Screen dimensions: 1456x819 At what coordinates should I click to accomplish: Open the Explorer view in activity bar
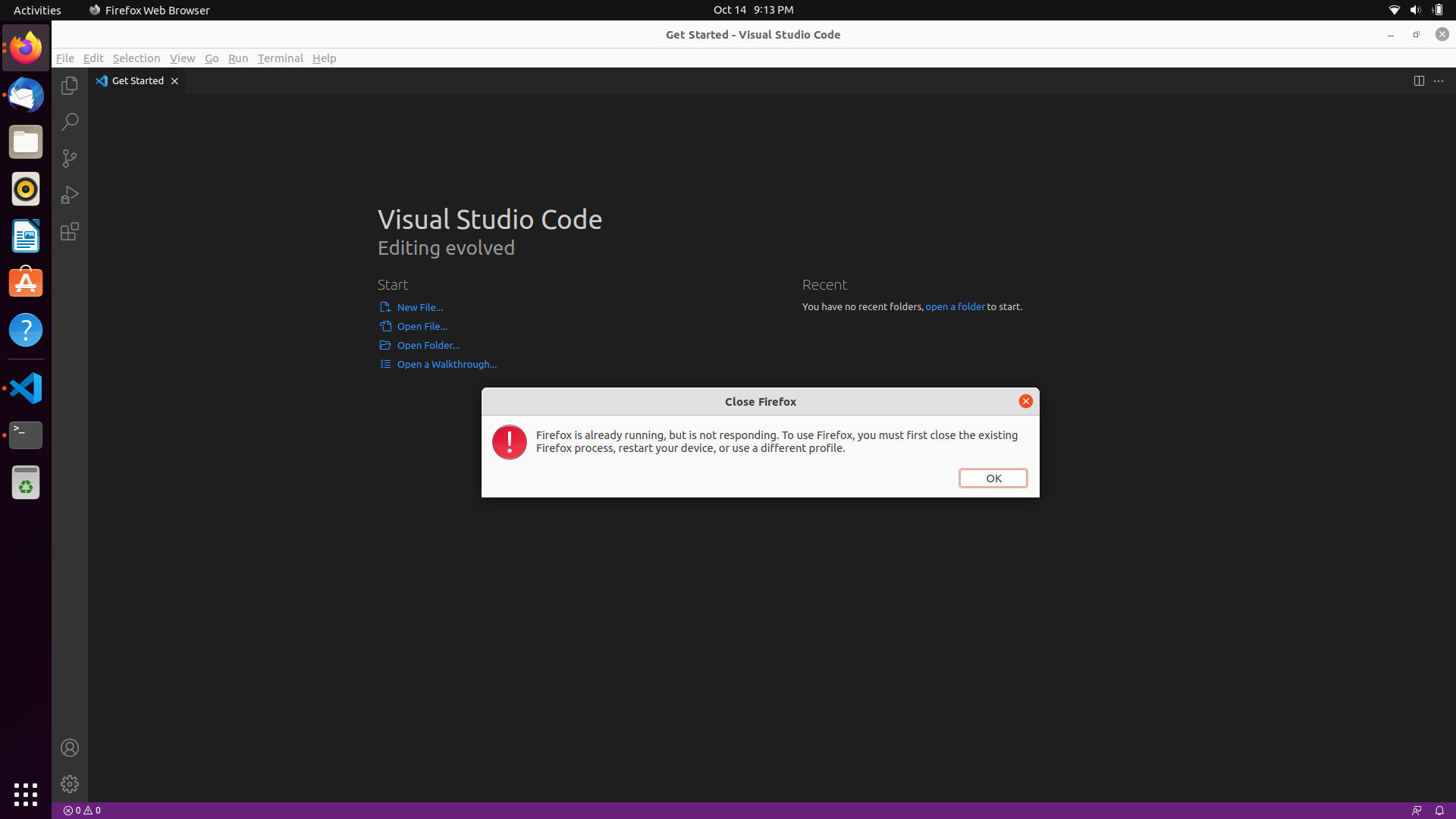click(x=70, y=86)
